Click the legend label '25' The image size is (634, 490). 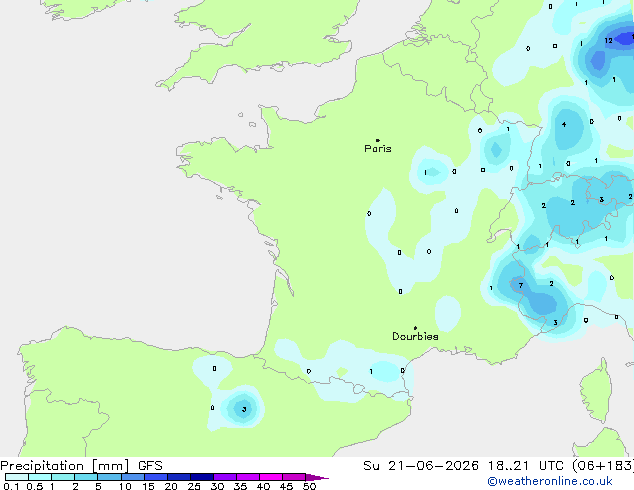(x=194, y=486)
